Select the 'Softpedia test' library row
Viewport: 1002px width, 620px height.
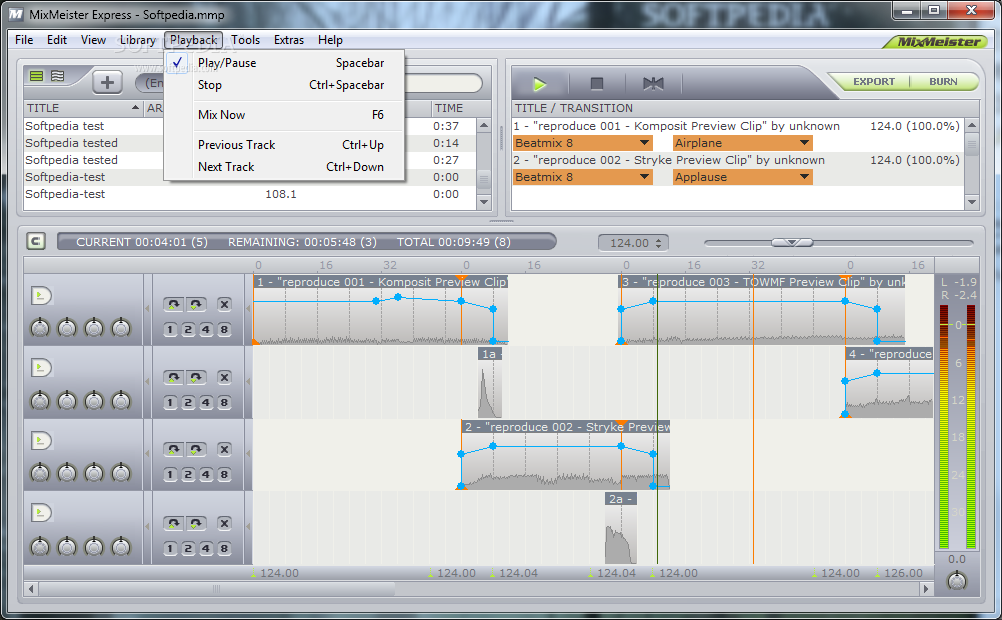249,126
